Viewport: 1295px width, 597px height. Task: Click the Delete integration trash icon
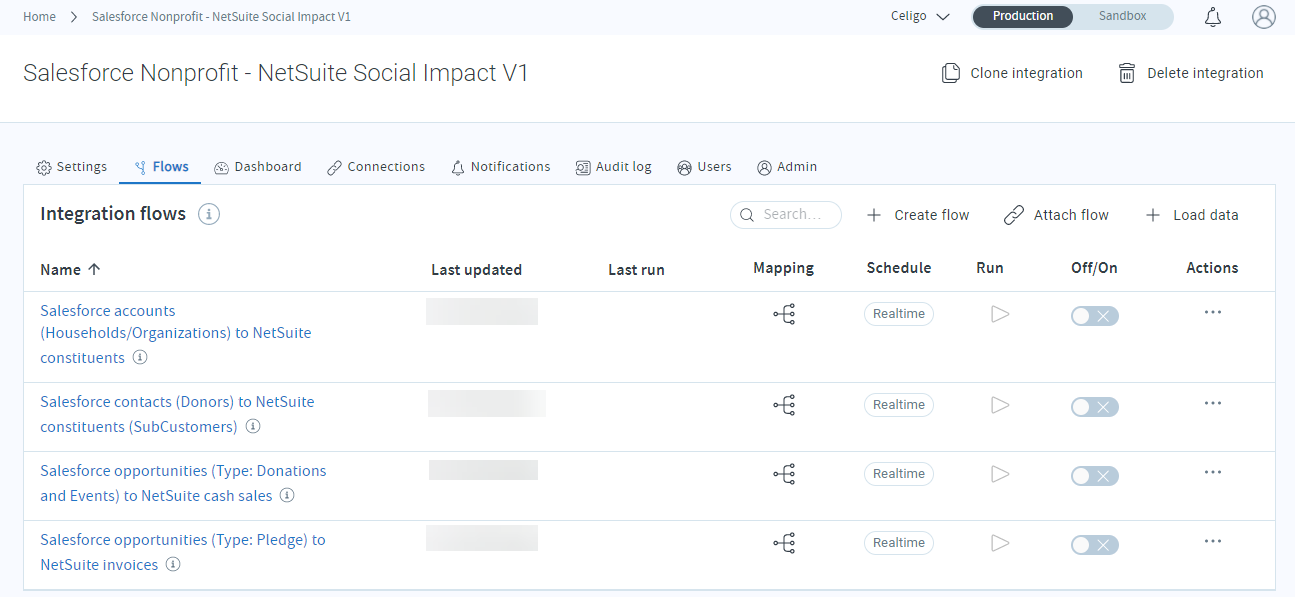[x=1127, y=73]
